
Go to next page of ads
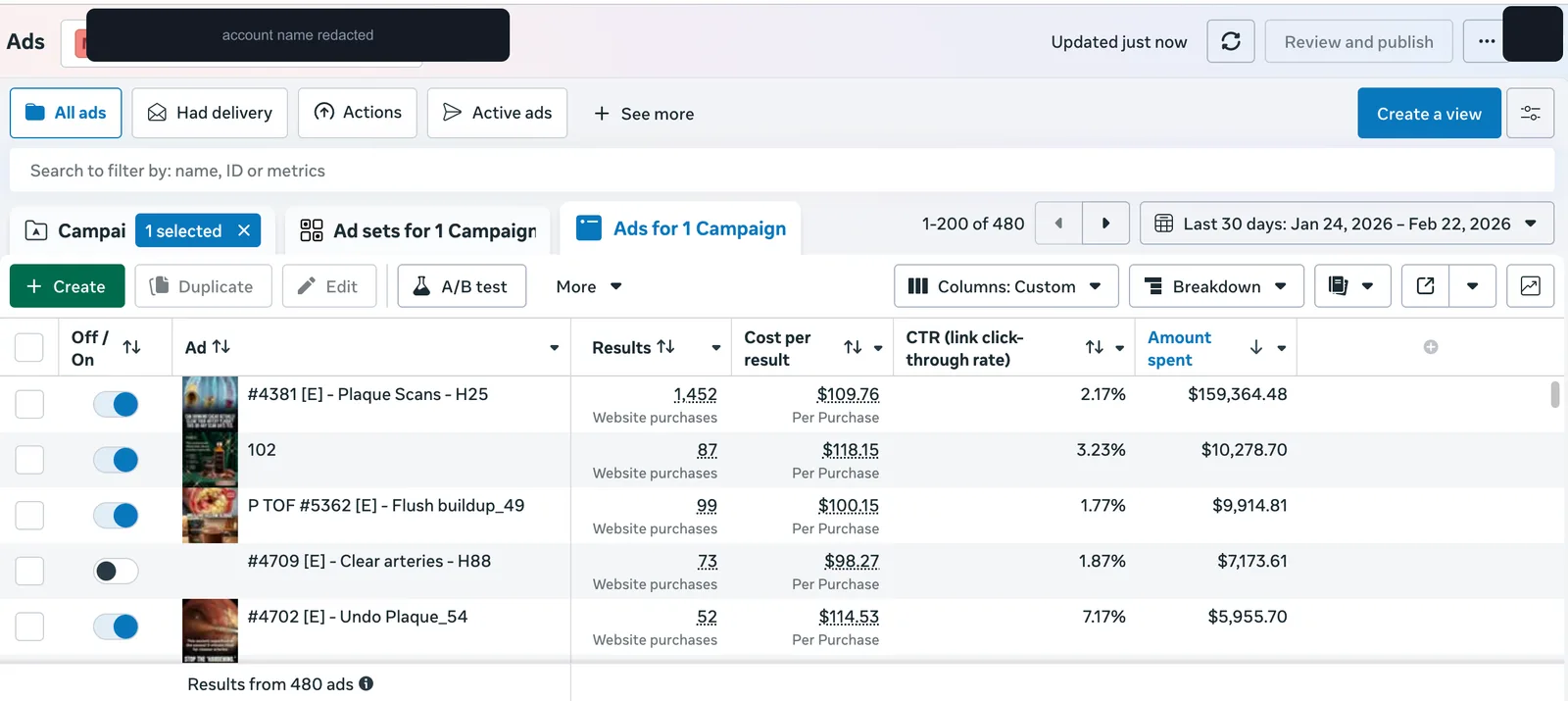coord(1105,224)
